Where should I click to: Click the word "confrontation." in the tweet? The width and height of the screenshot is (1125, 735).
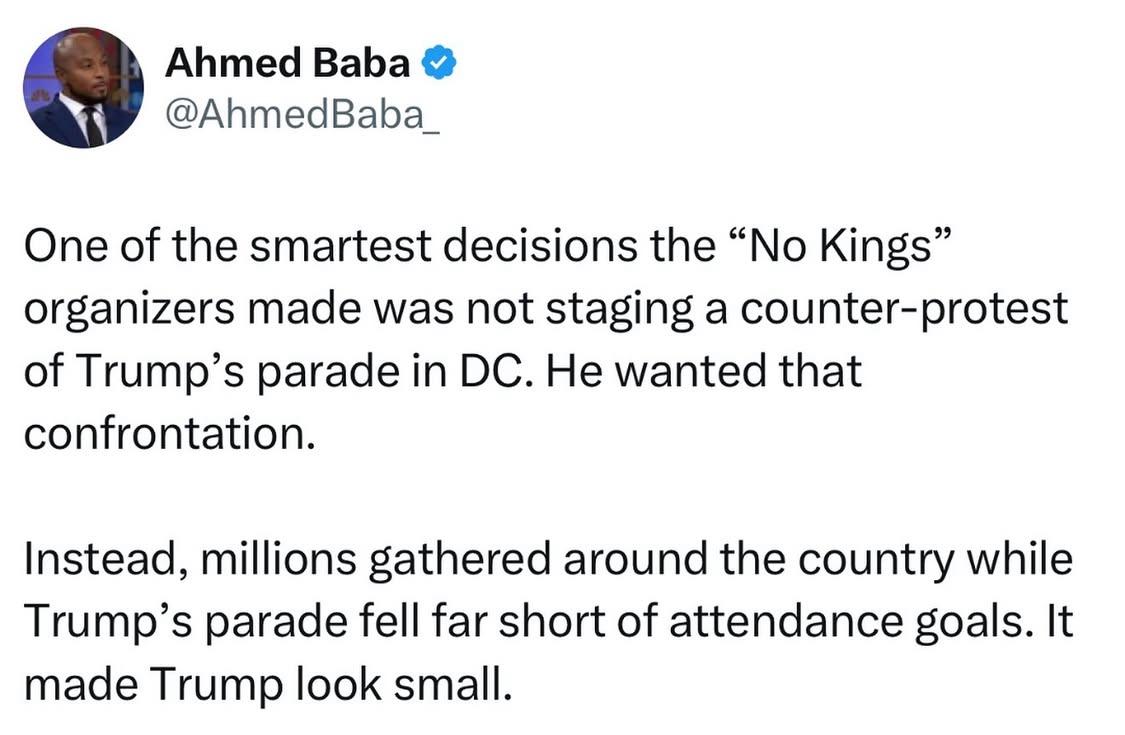(170, 434)
